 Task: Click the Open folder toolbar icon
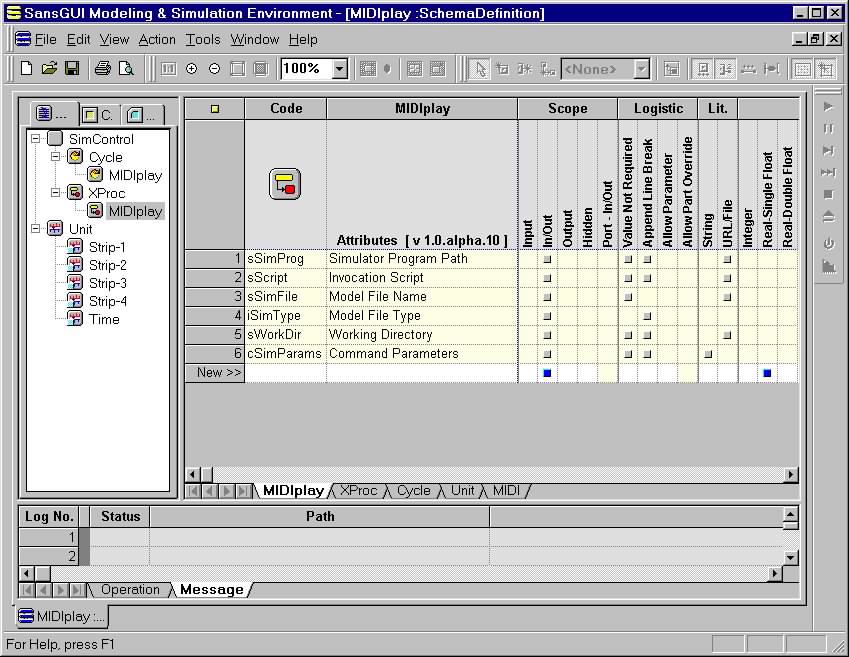point(49,69)
